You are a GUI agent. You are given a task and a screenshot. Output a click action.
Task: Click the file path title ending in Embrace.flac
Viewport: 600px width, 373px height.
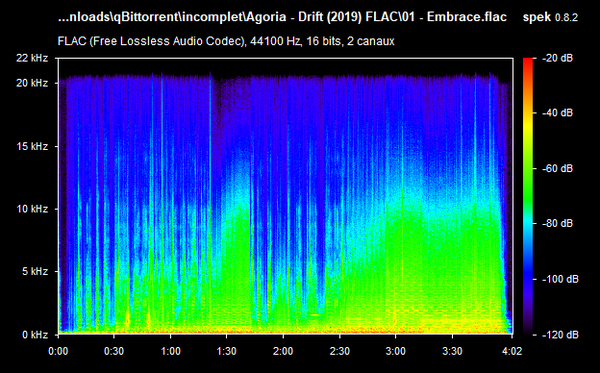(x=282, y=17)
